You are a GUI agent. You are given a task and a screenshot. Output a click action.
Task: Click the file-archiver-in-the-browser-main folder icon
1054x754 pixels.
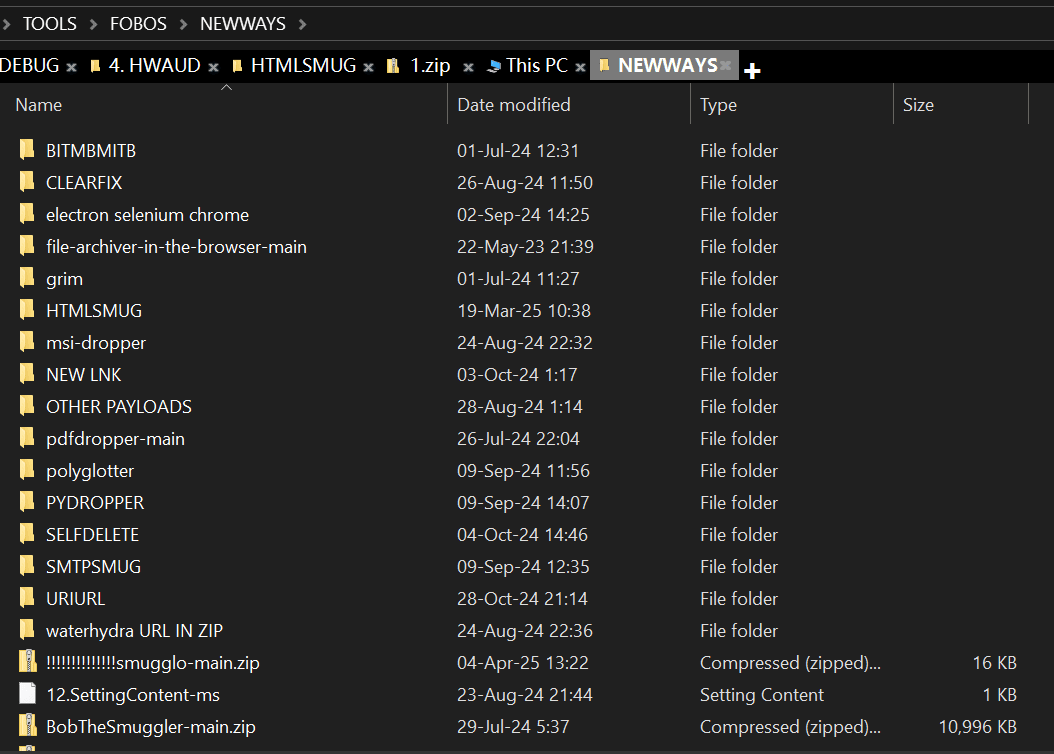[27, 246]
